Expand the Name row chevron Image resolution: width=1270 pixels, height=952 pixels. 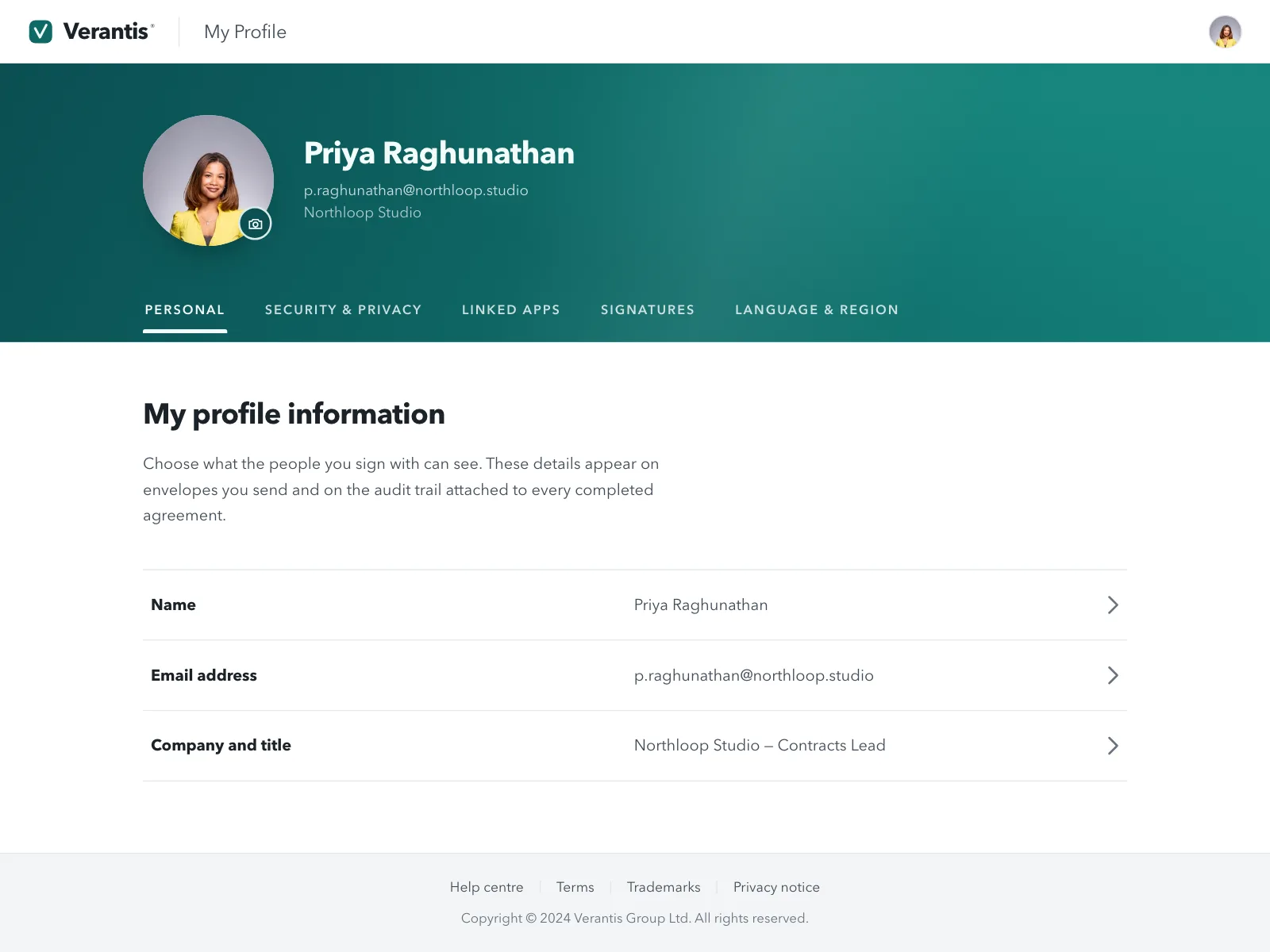click(1113, 605)
